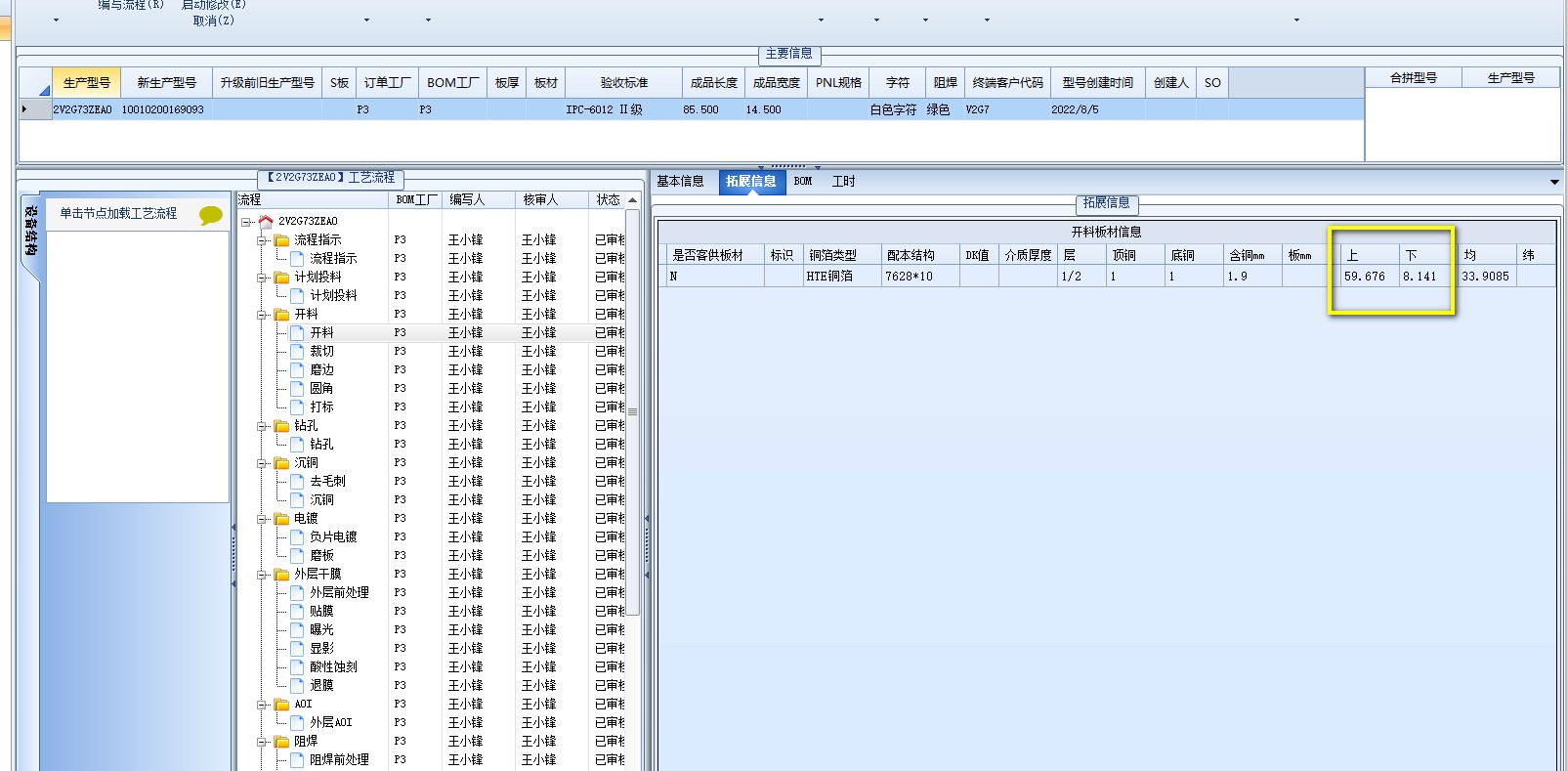
Task: Click the 验收标准 column header
Action: (624, 83)
